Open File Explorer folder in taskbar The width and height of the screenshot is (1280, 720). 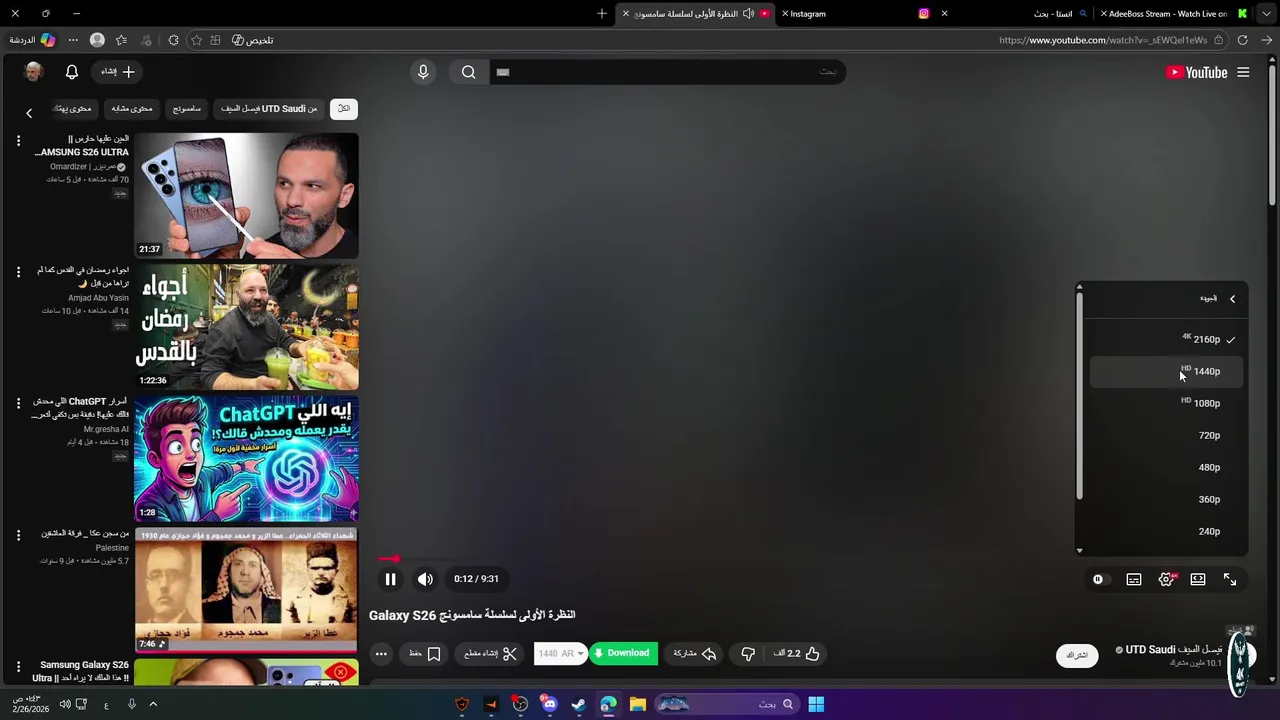637,704
